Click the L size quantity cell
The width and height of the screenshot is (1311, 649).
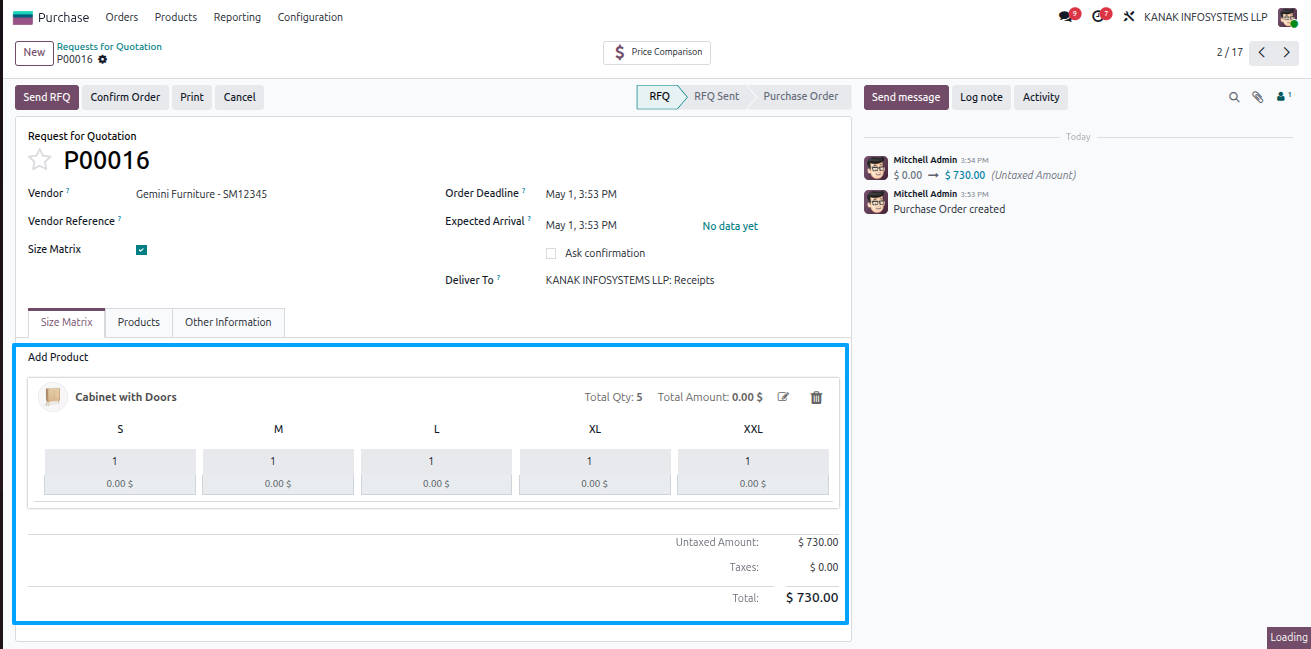pos(436,461)
